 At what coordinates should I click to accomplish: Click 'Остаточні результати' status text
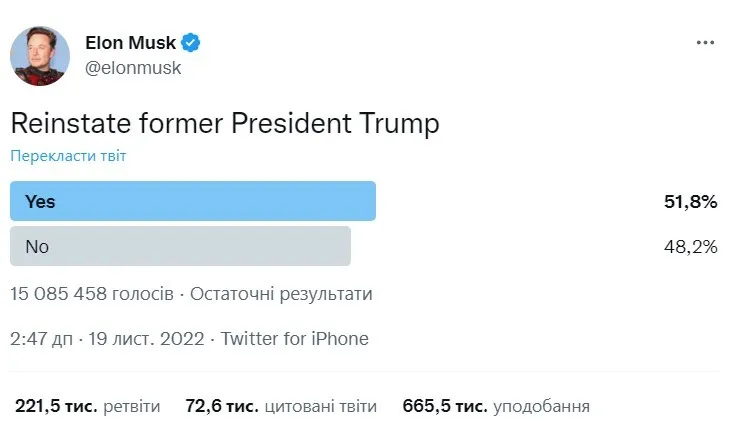281,294
